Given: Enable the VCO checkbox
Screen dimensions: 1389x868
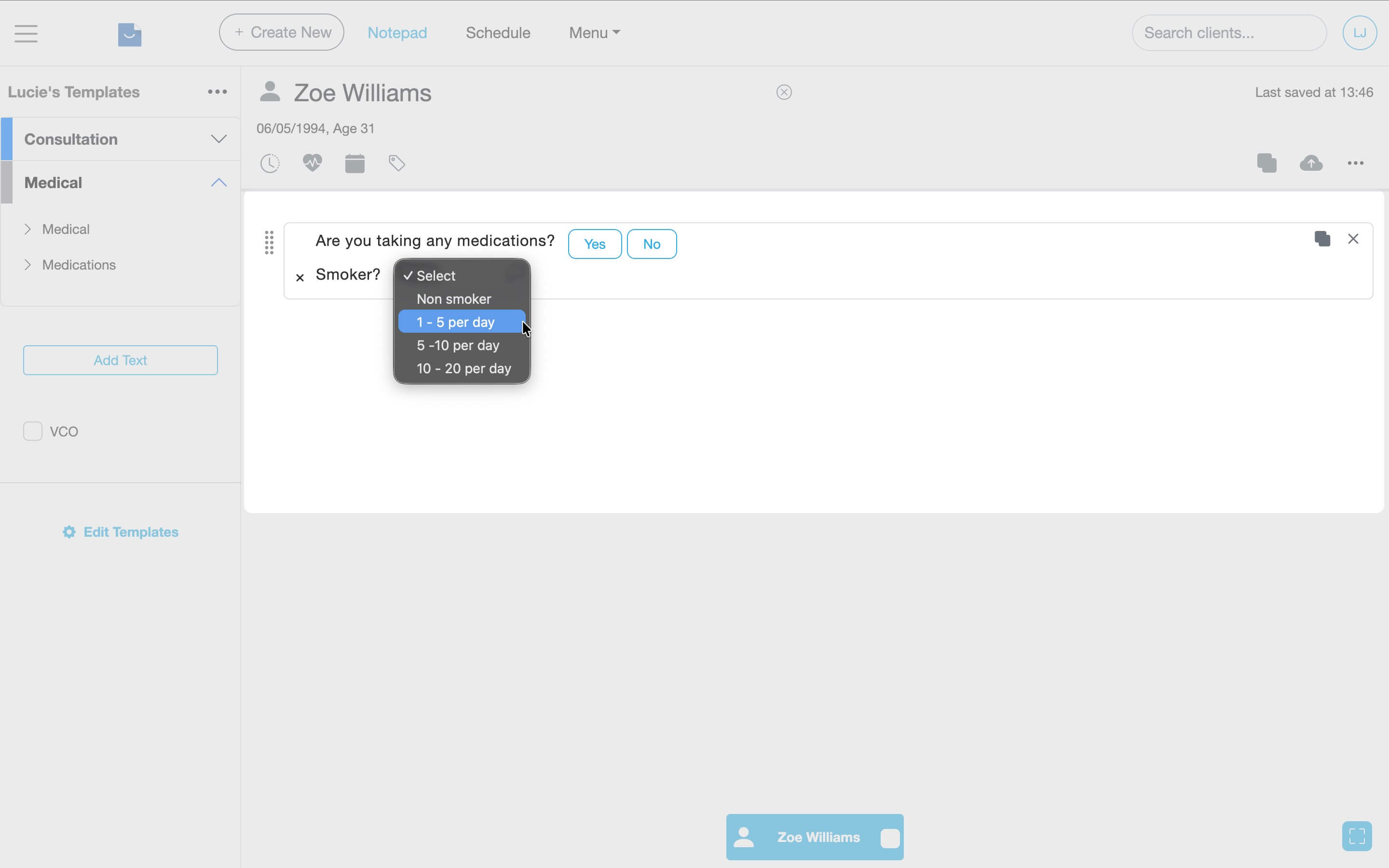Looking at the screenshot, I should pyautogui.click(x=33, y=431).
